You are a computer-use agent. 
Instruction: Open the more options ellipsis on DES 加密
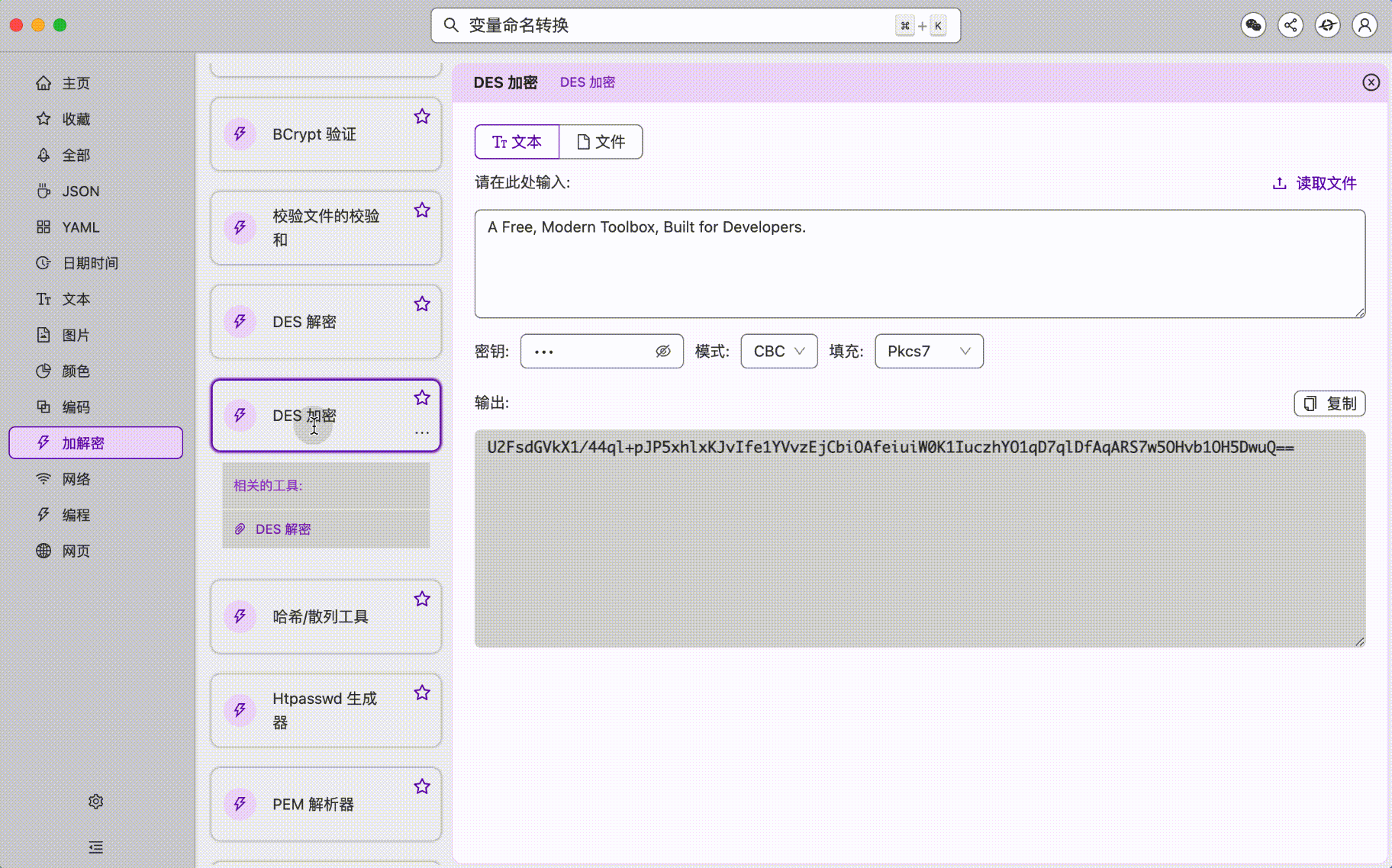click(422, 432)
